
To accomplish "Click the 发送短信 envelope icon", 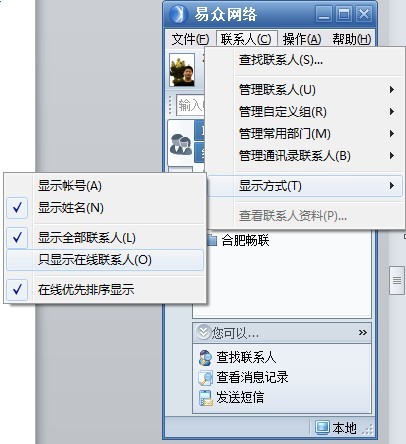I will click(x=206, y=398).
